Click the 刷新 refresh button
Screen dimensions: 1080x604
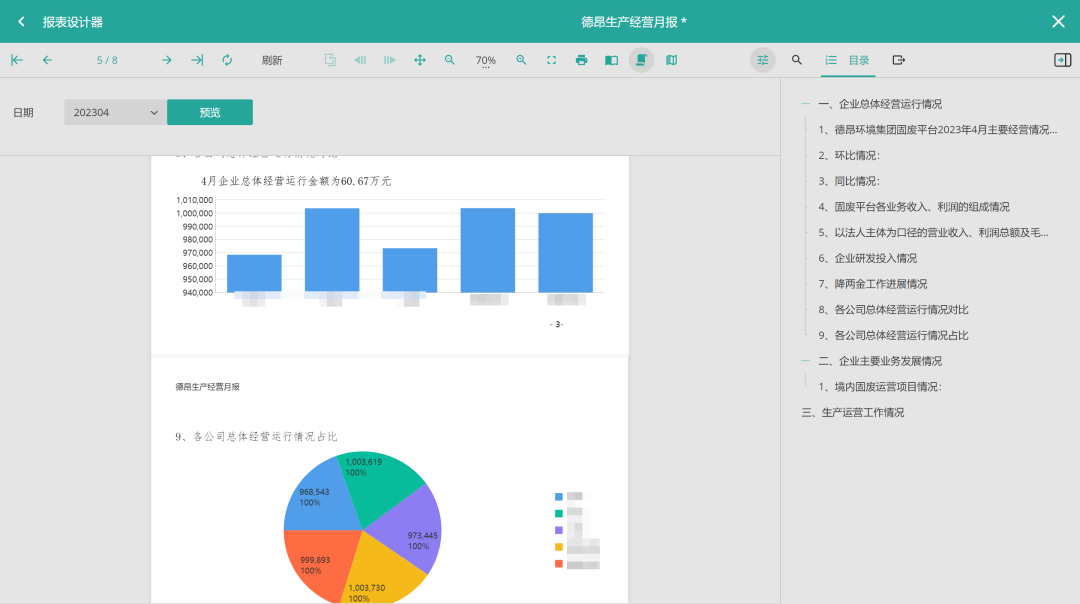272,61
